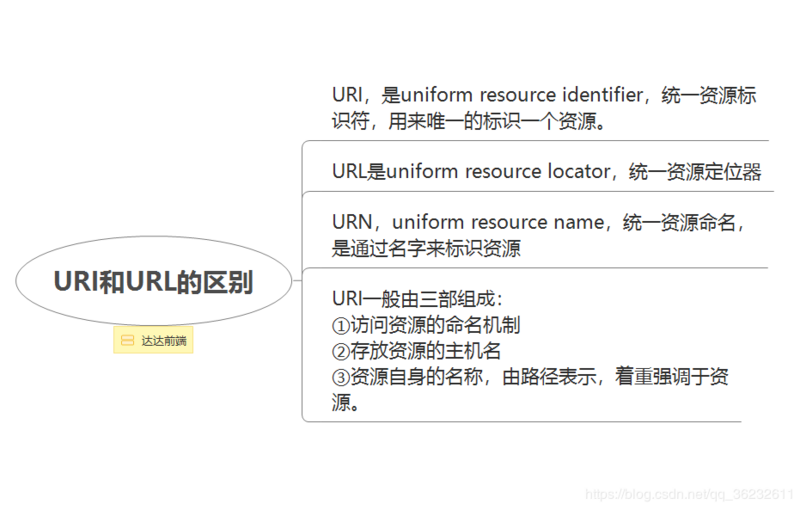
Task: Click the yellow label icon beside 达达前端
Action: [x=127, y=340]
